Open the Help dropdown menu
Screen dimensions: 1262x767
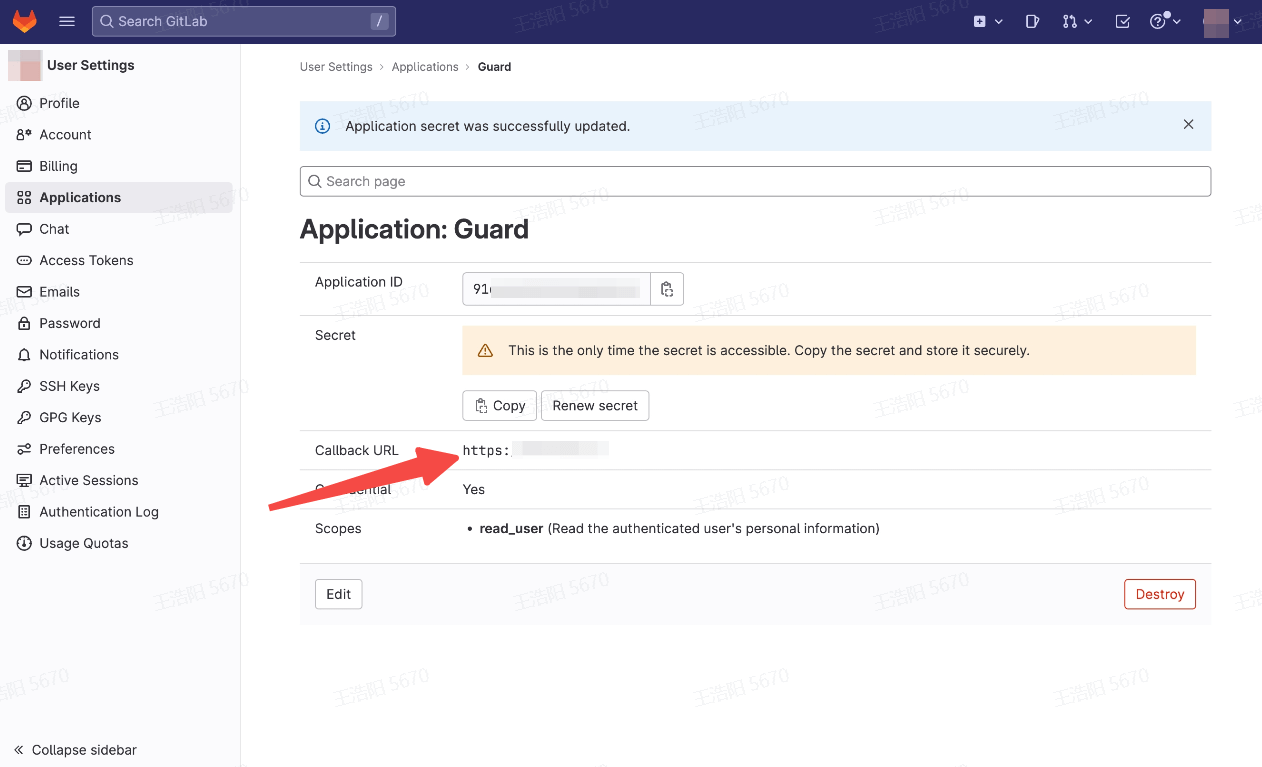coord(1165,21)
